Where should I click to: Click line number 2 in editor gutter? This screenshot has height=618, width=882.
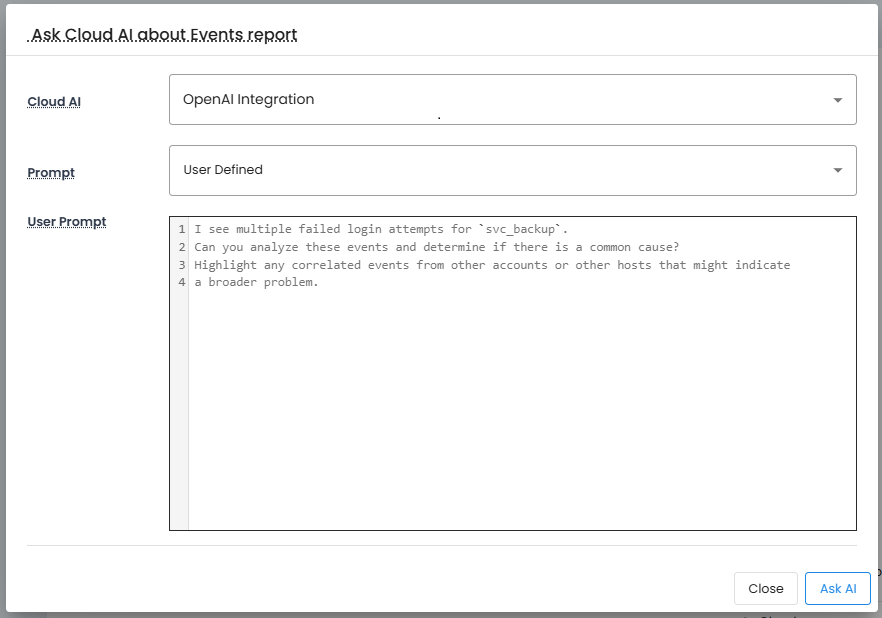[181, 247]
